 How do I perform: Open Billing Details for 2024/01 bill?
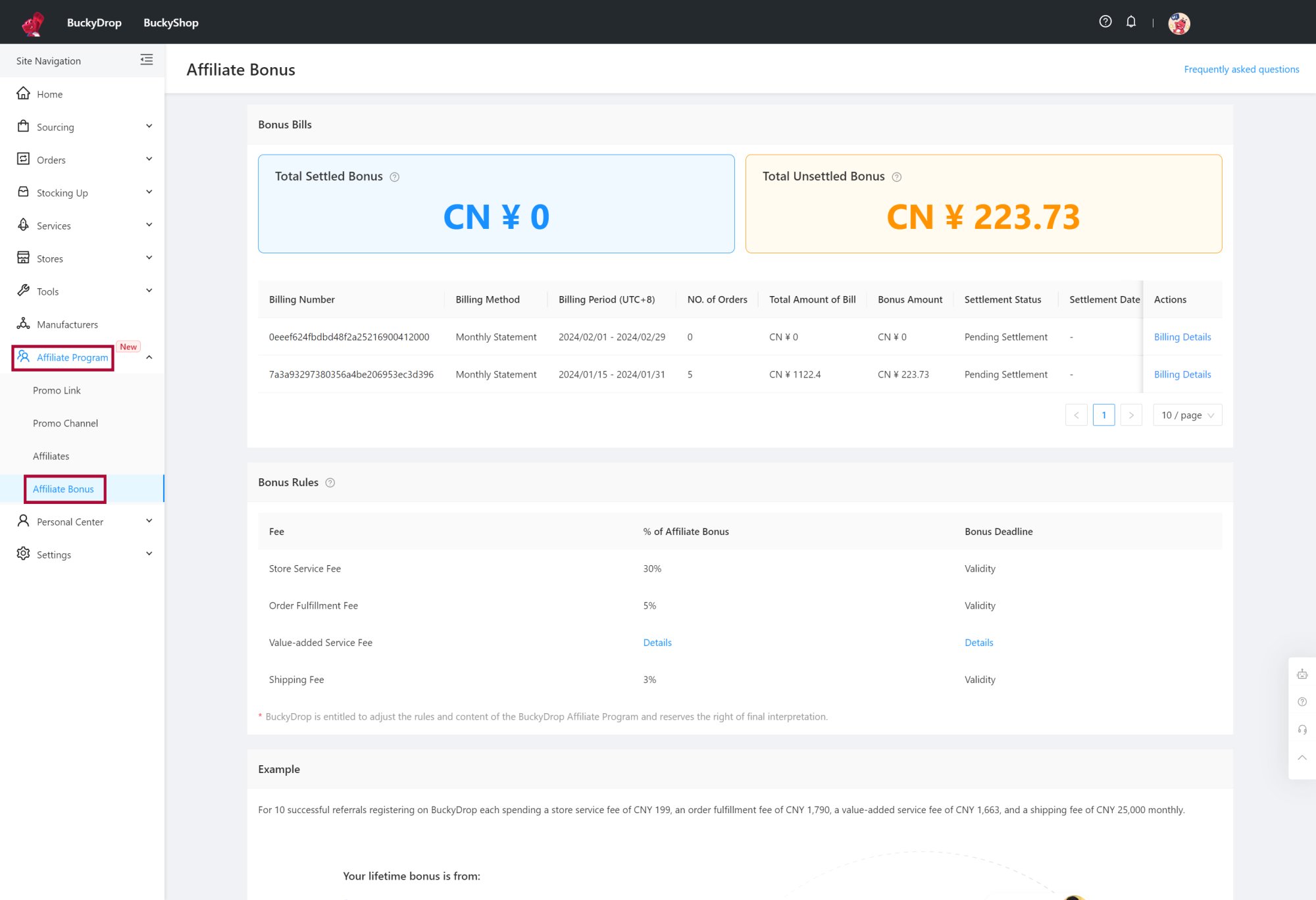tap(1182, 374)
